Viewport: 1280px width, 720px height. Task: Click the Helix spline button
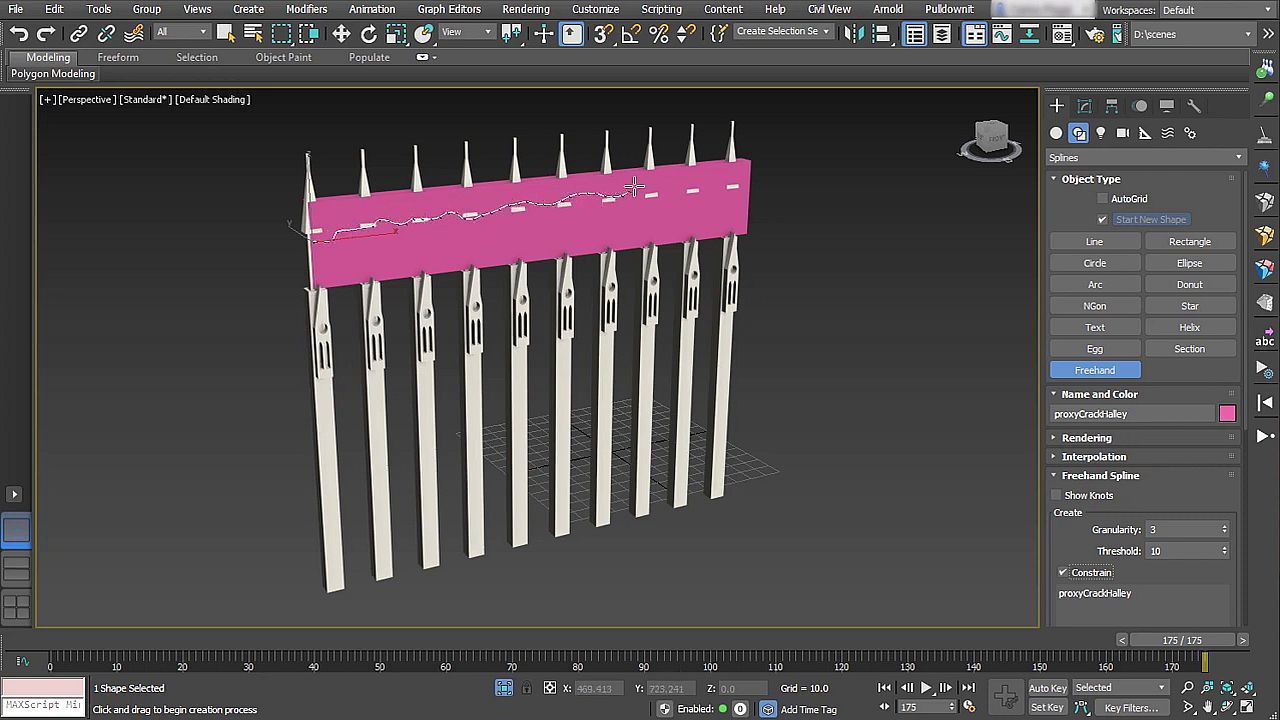[x=1189, y=328]
